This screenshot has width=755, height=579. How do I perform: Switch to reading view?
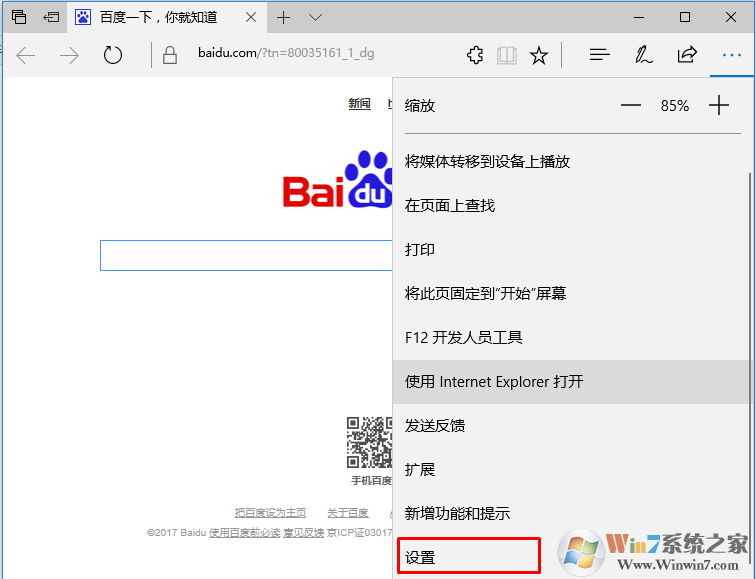(x=507, y=55)
